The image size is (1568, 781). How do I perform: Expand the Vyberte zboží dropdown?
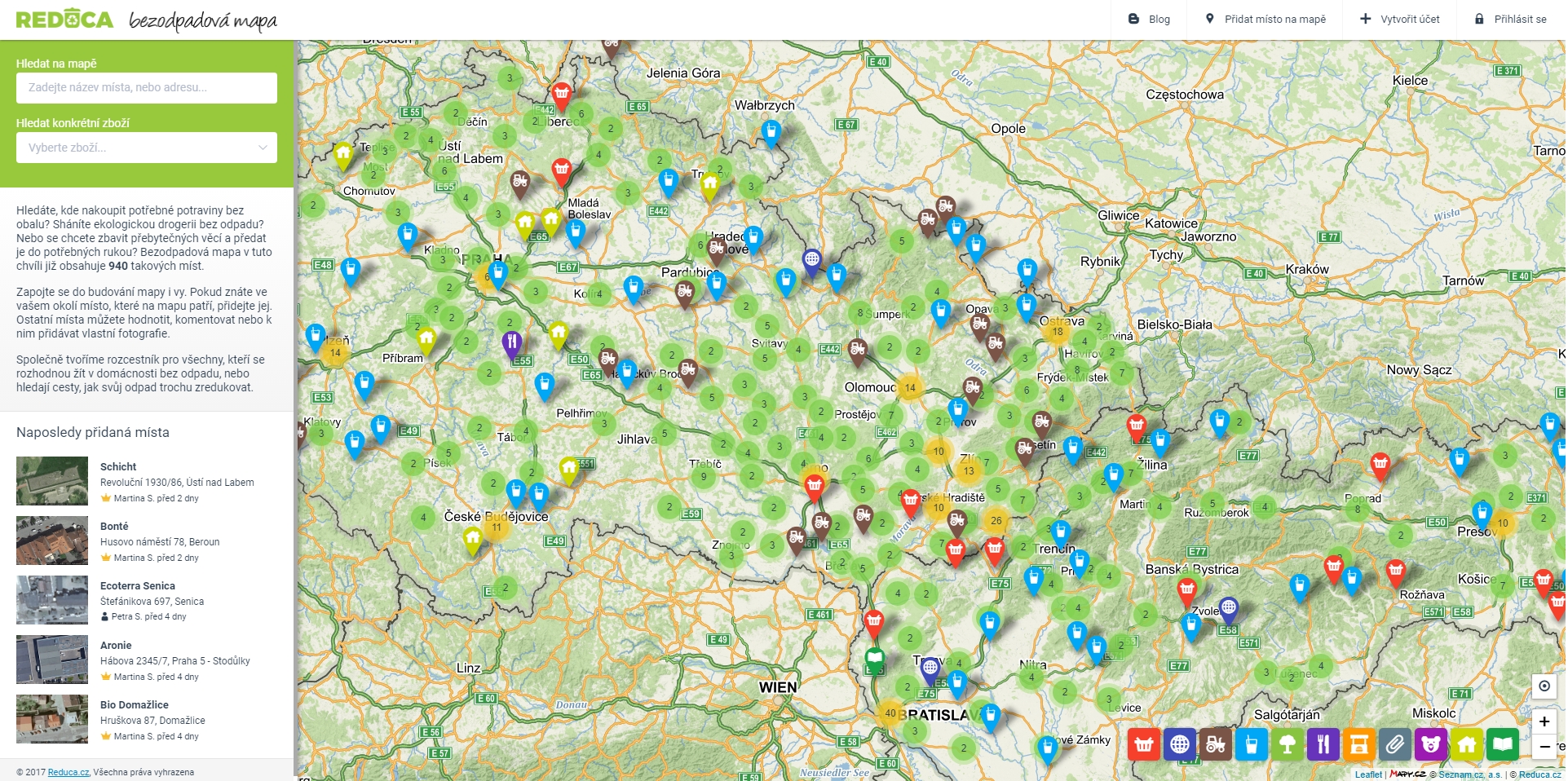(147, 148)
